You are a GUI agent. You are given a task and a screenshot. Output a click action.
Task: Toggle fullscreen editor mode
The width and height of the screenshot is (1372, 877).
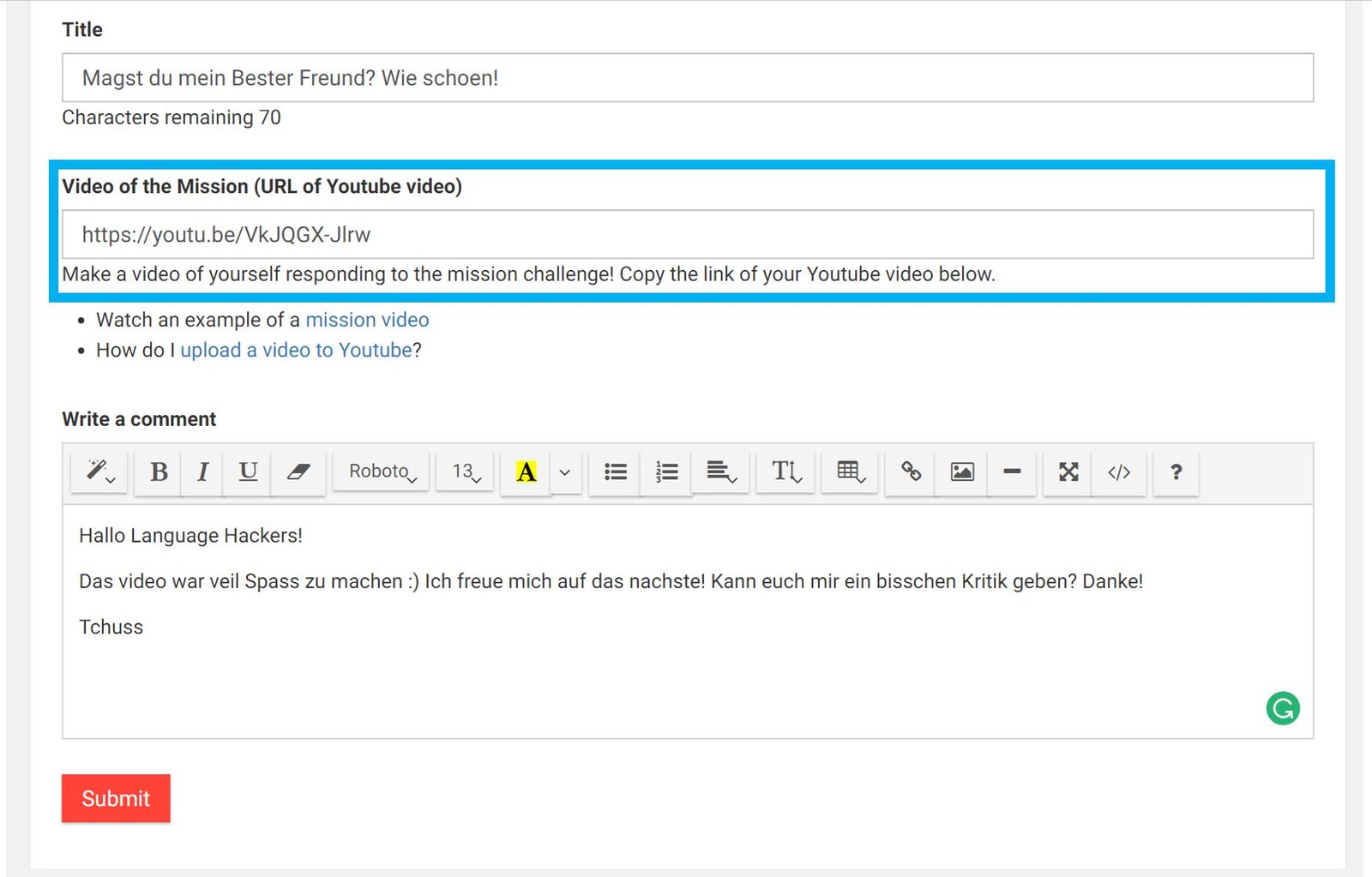click(x=1068, y=472)
